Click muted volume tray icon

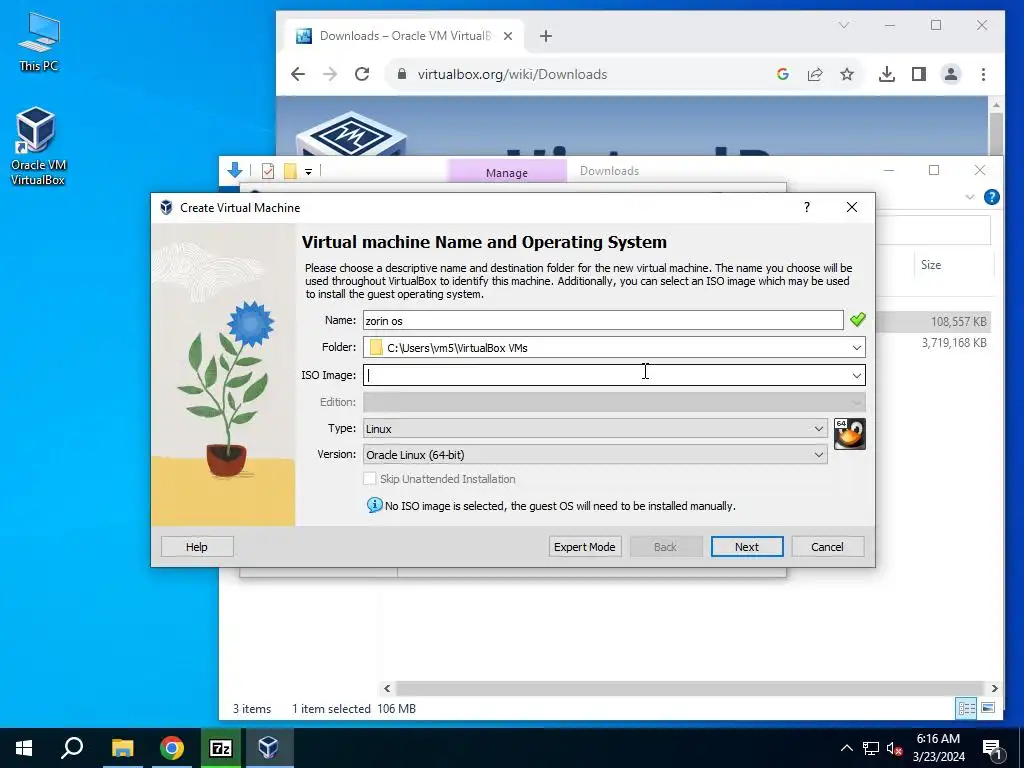[x=894, y=748]
